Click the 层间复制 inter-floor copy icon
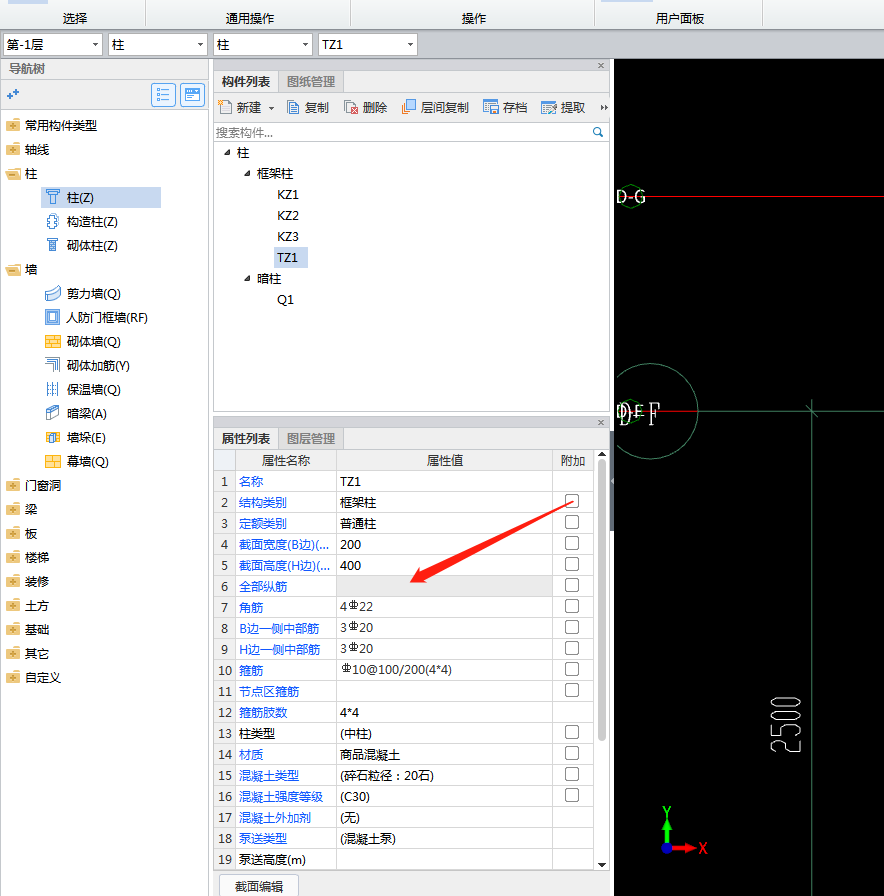Screen dimensions: 884x896 409,107
